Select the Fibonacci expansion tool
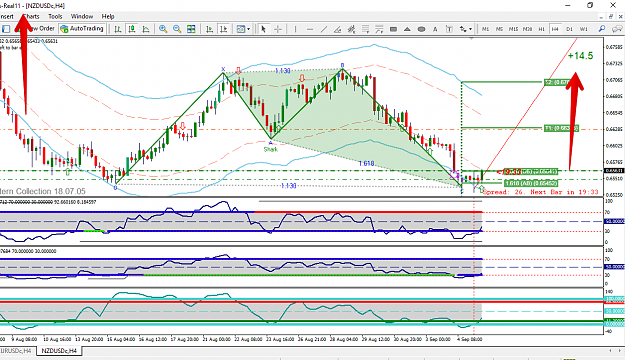 pyautogui.click(x=379, y=29)
